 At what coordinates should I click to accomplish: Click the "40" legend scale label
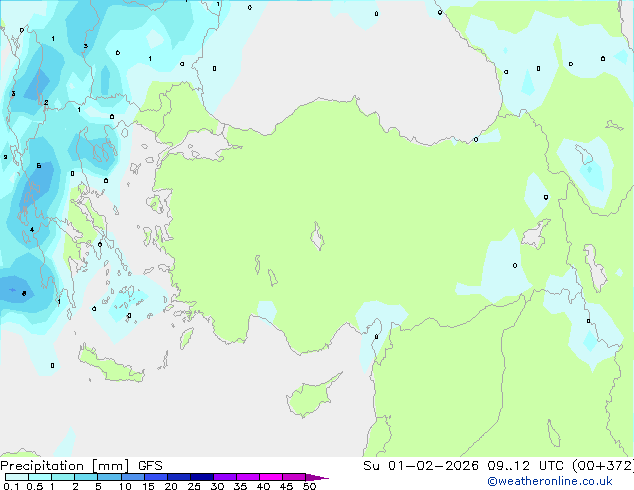[263, 486]
